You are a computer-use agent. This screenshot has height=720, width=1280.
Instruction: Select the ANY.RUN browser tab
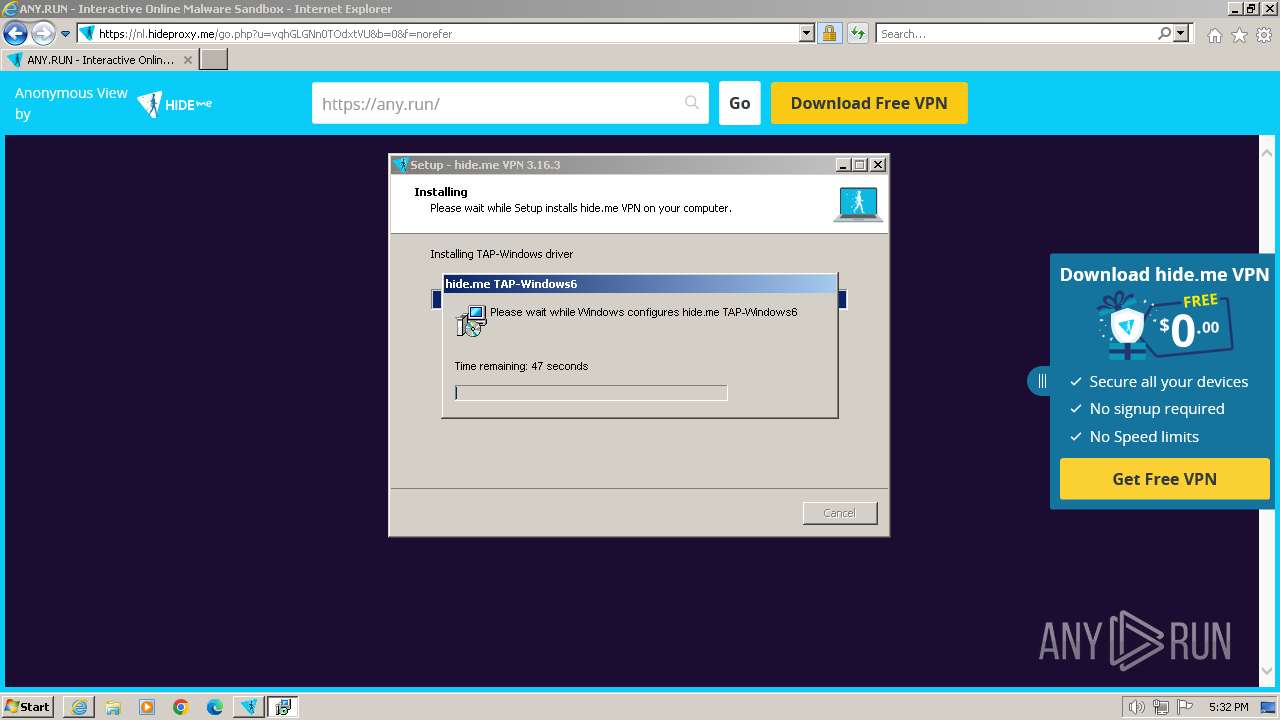100,59
